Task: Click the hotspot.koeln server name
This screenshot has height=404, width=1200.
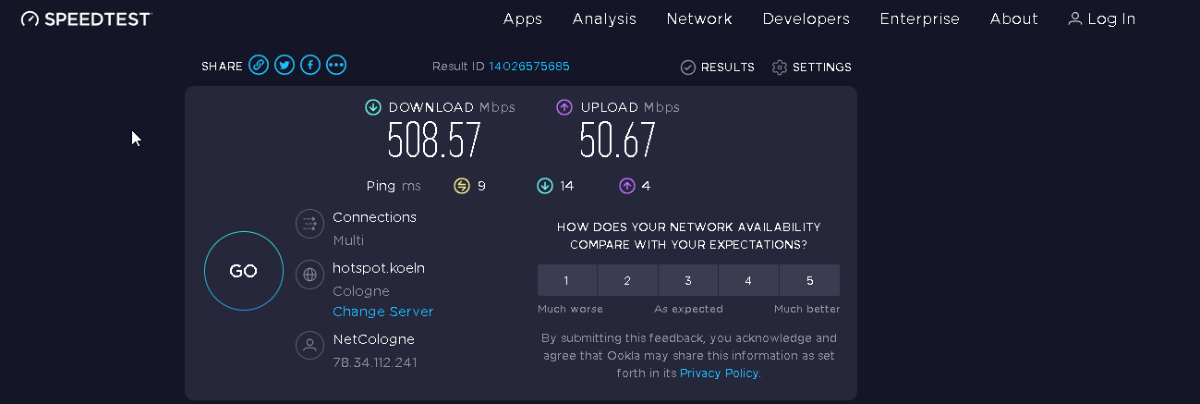Action: [x=379, y=268]
